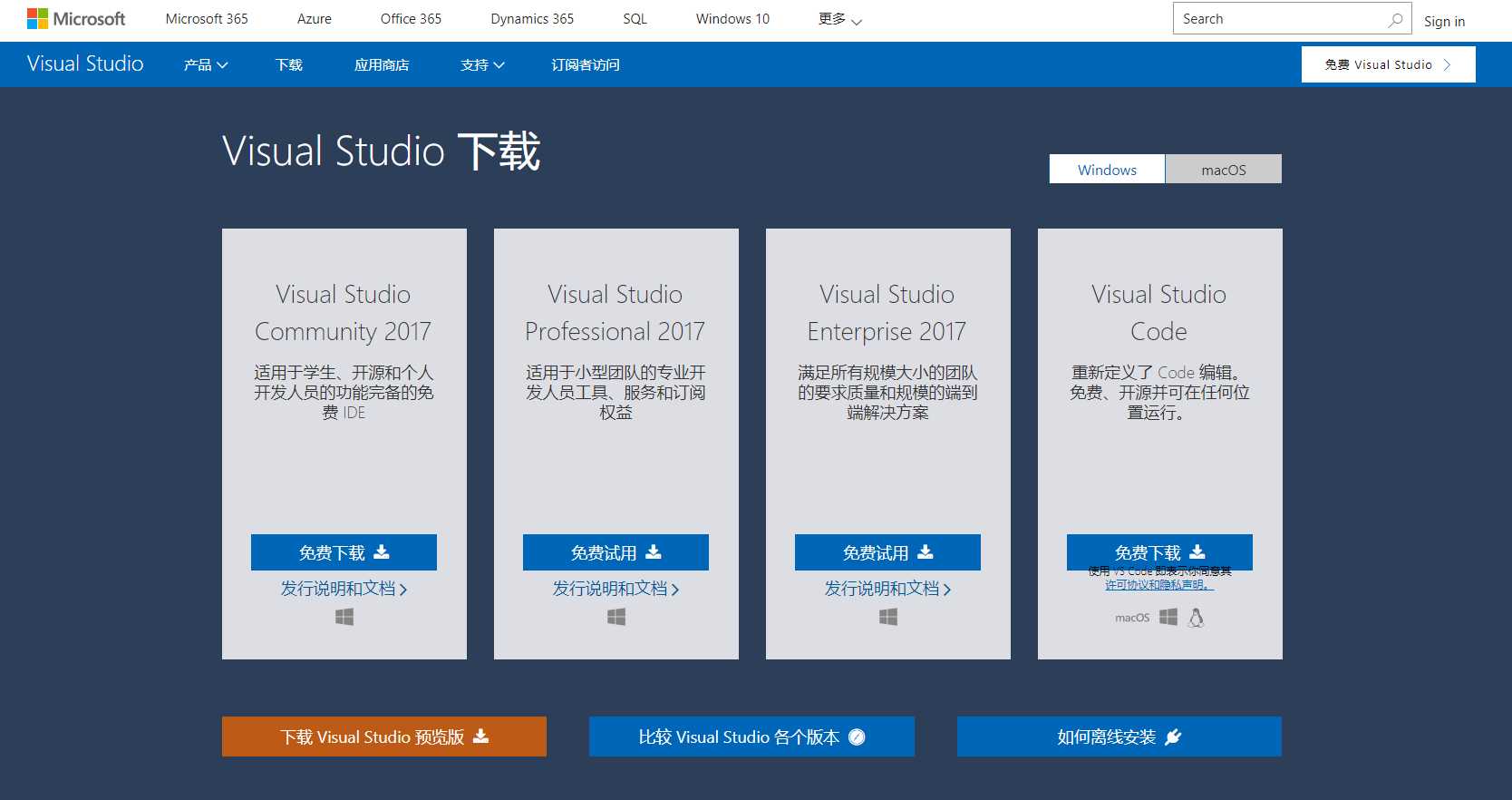
Task: Open the 下载 nav item
Action: pyautogui.click(x=289, y=64)
